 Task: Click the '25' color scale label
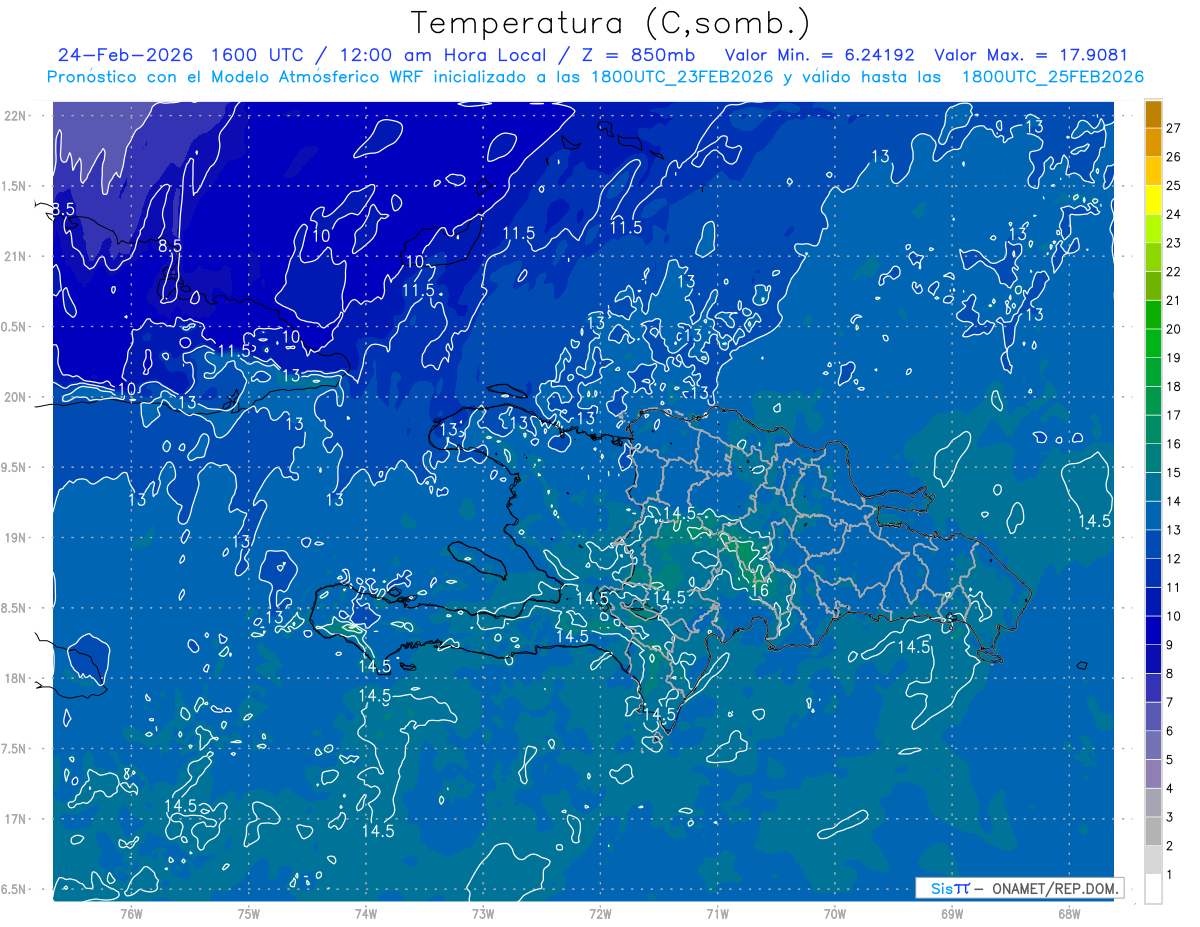click(x=1174, y=186)
